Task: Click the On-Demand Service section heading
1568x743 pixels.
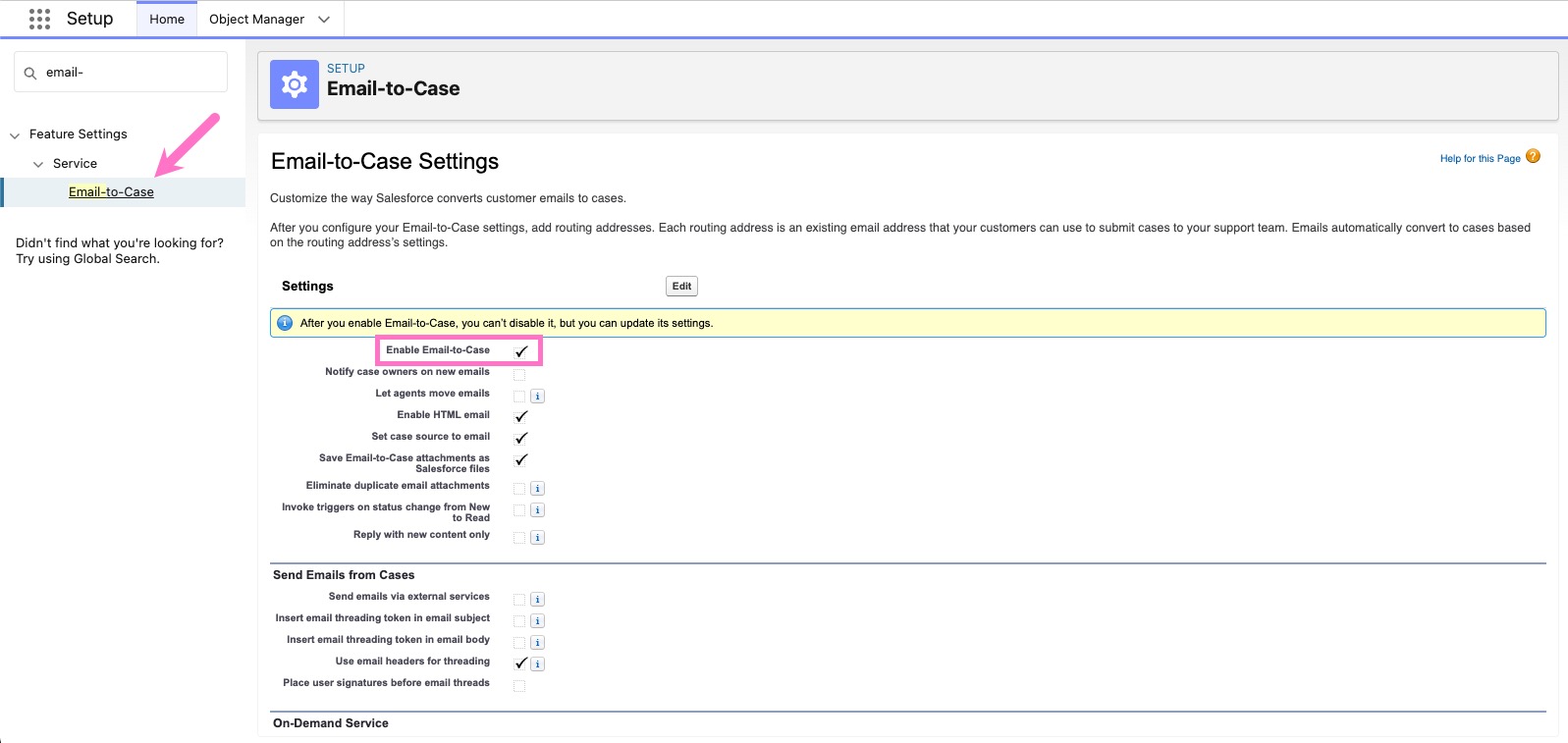Action: click(331, 723)
